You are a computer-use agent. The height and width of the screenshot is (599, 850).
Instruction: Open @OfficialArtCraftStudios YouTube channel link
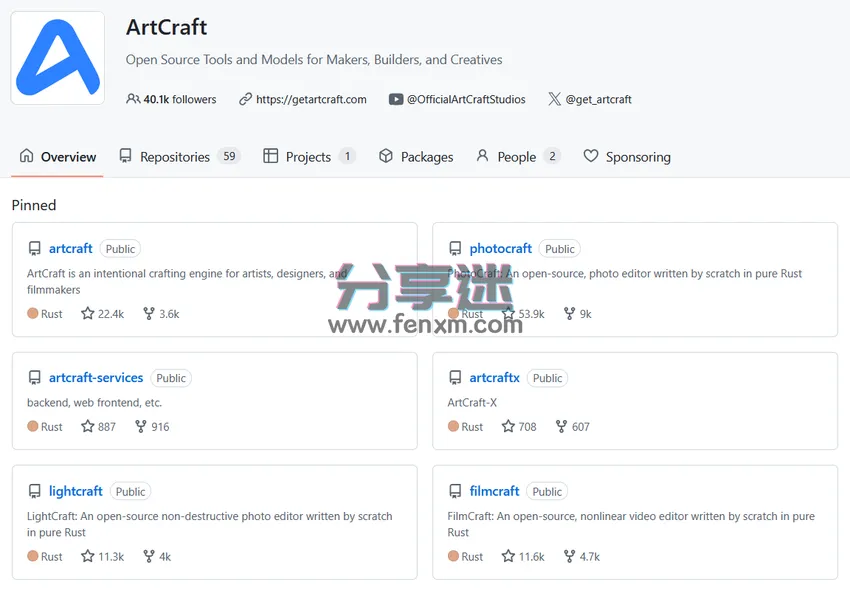pyautogui.click(x=466, y=99)
